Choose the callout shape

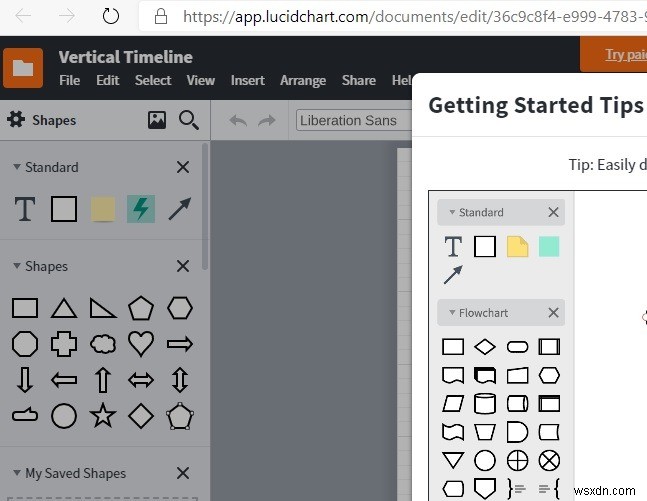coord(25,415)
